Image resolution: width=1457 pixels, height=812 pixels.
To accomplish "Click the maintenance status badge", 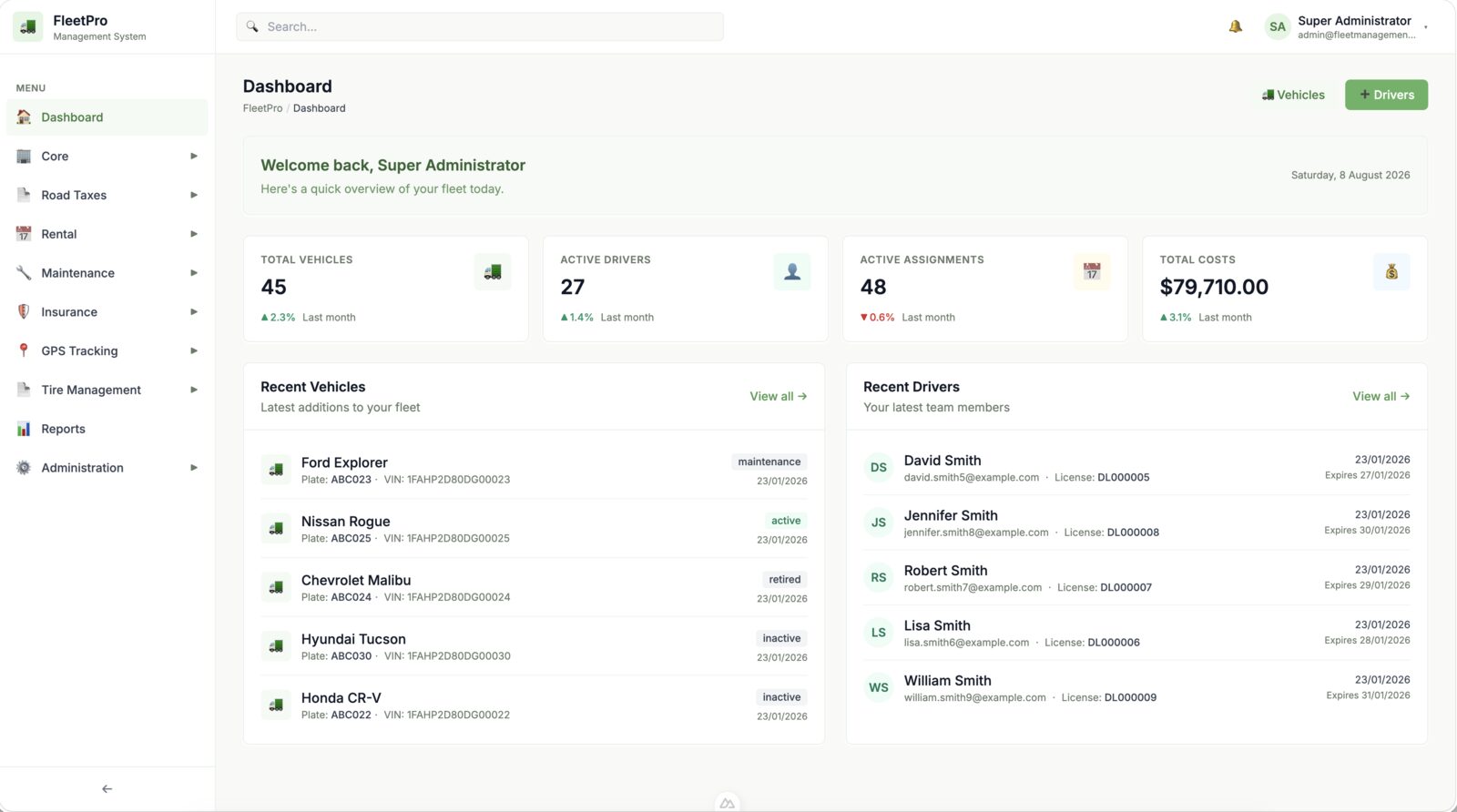I will [x=769, y=462].
